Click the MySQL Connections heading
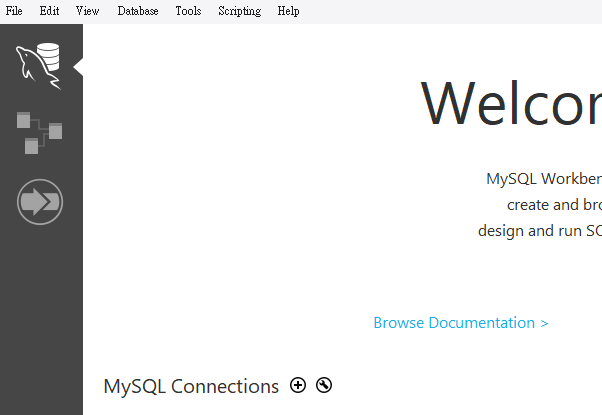602x415 pixels. (x=191, y=387)
